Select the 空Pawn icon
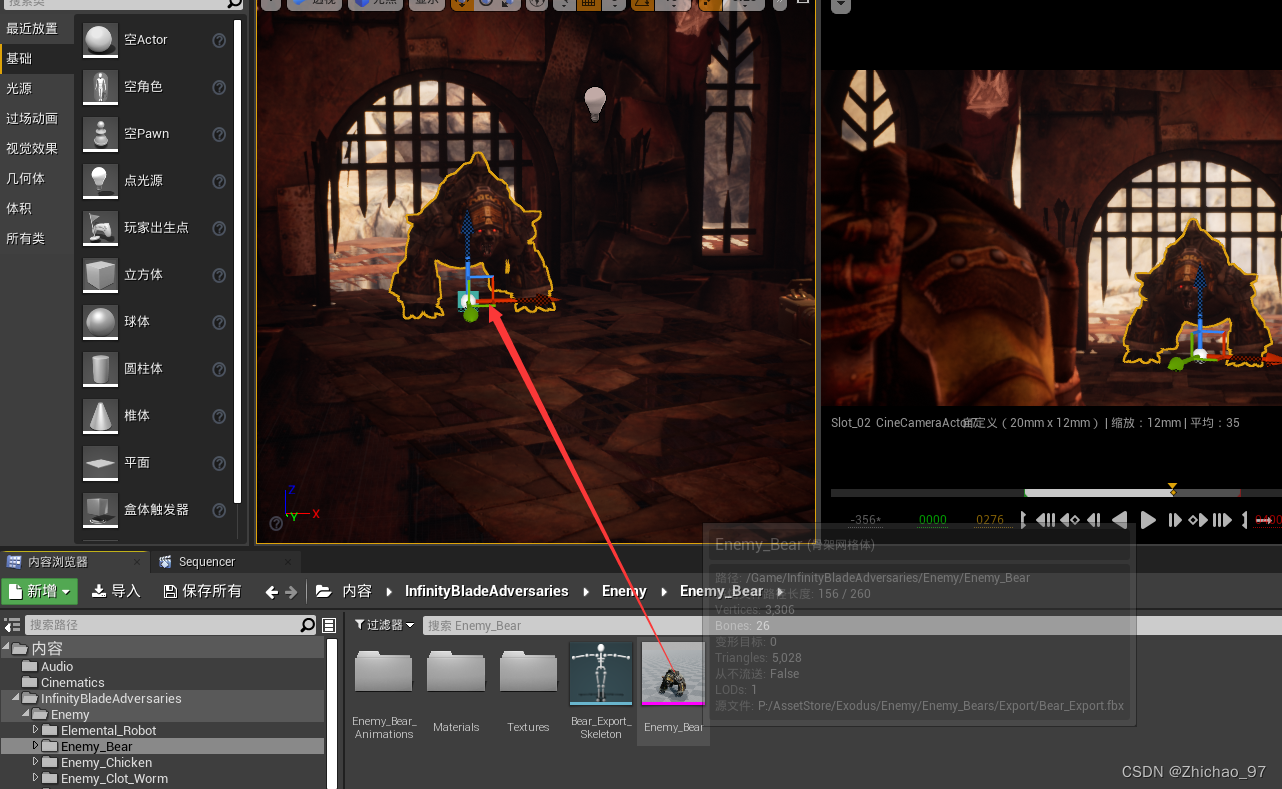 coord(100,134)
